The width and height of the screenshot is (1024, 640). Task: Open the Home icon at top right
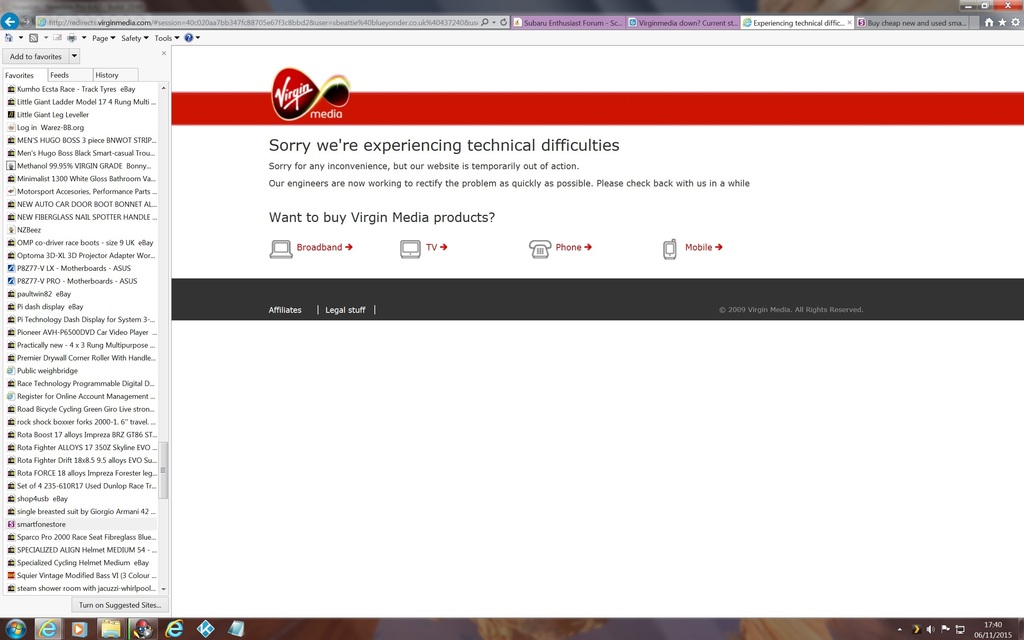click(x=989, y=22)
